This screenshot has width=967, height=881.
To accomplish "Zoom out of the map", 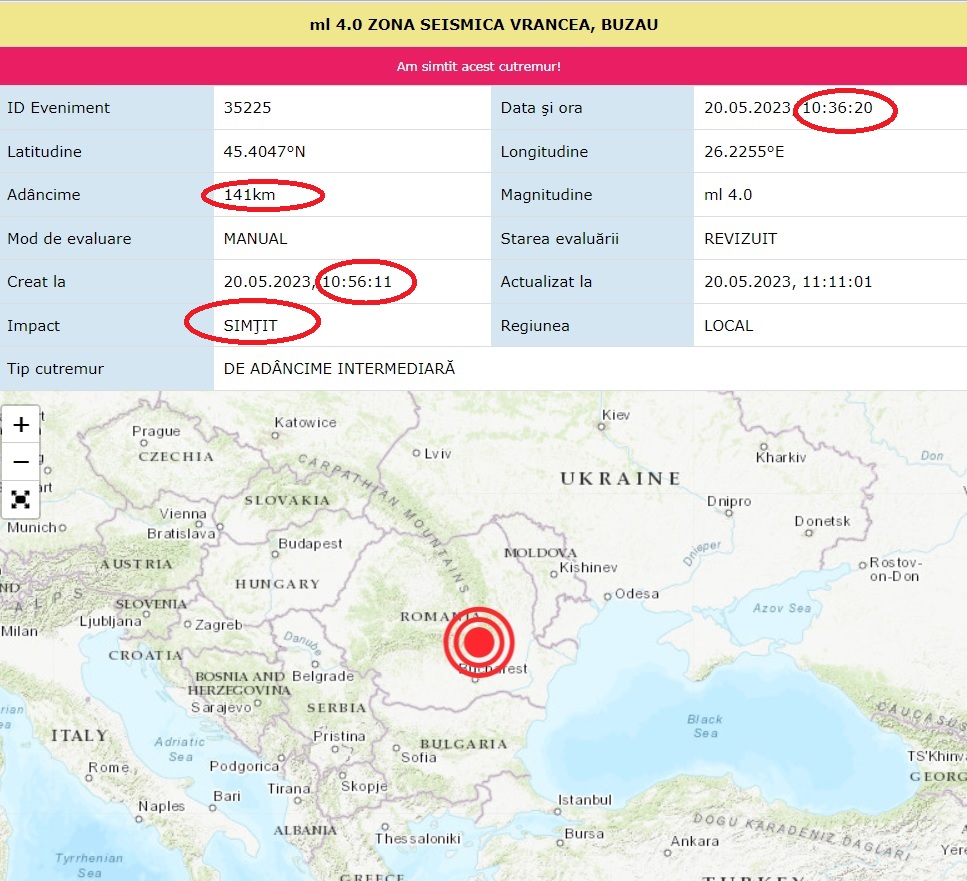I will point(21,461).
